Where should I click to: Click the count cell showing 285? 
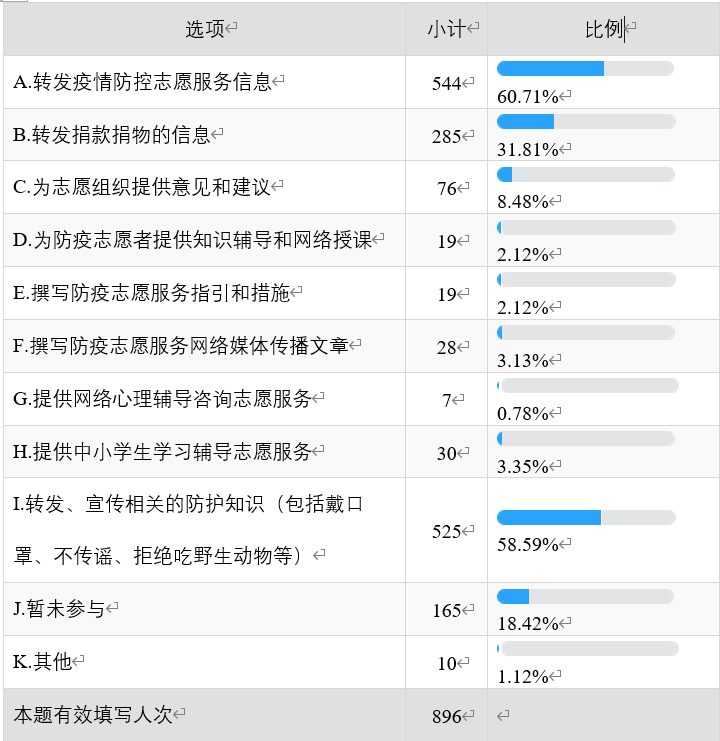pos(446,136)
